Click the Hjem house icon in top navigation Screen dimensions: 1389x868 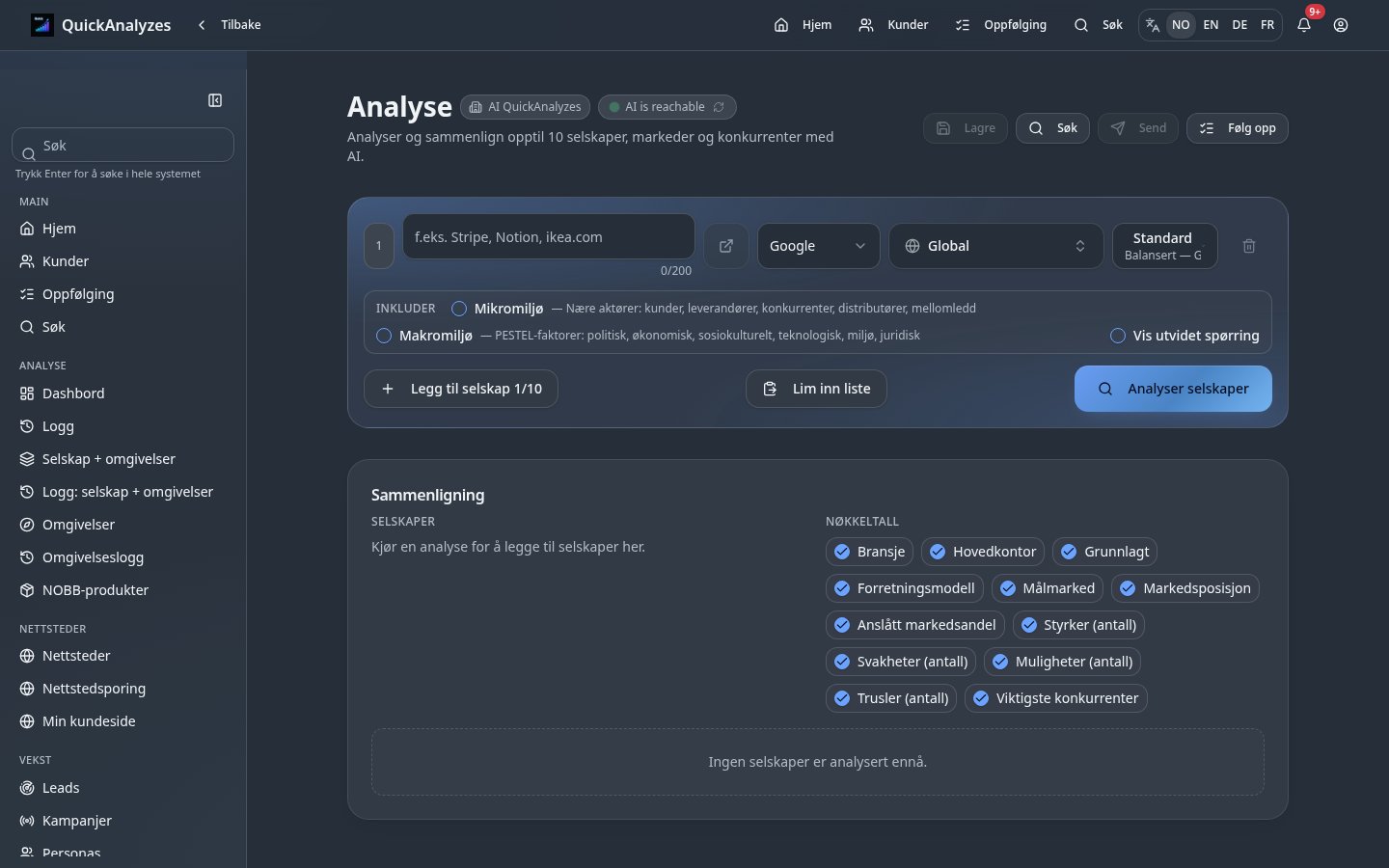pyautogui.click(x=781, y=25)
